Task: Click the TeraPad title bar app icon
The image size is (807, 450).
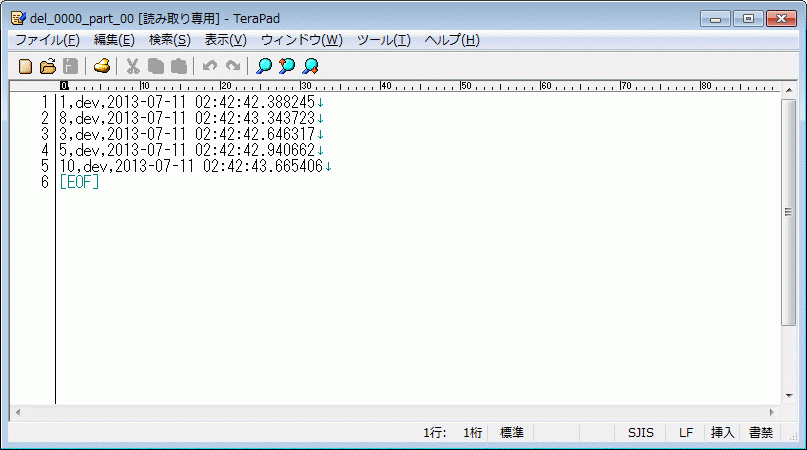Action: (x=18, y=19)
